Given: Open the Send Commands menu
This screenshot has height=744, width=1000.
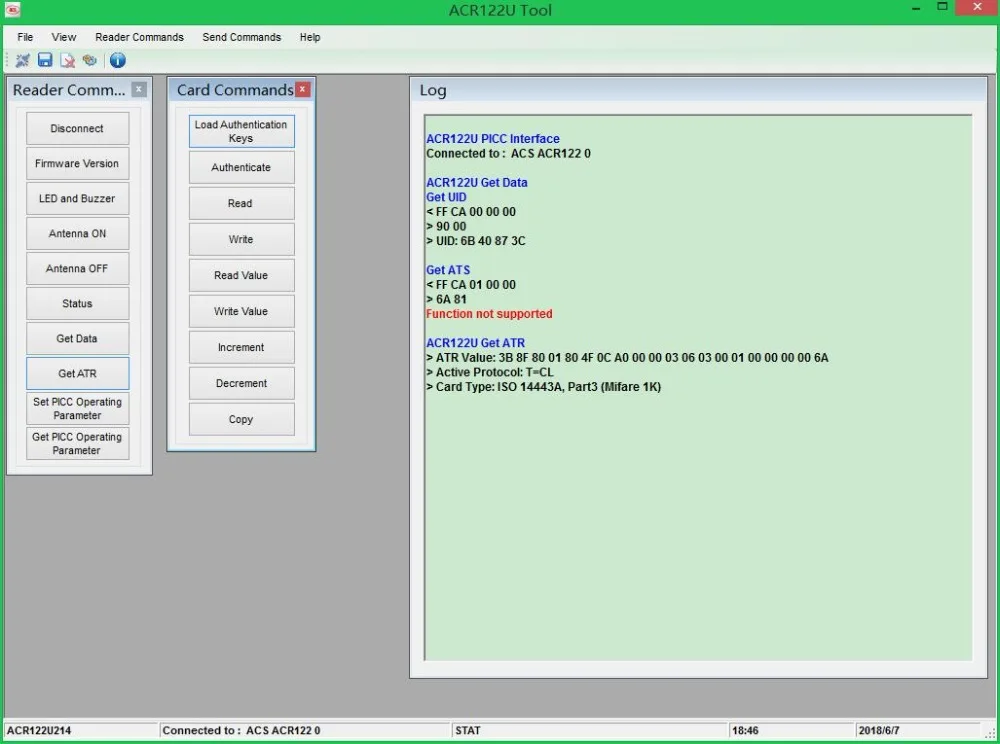Looking at the screenshot, I should [242, 37].
